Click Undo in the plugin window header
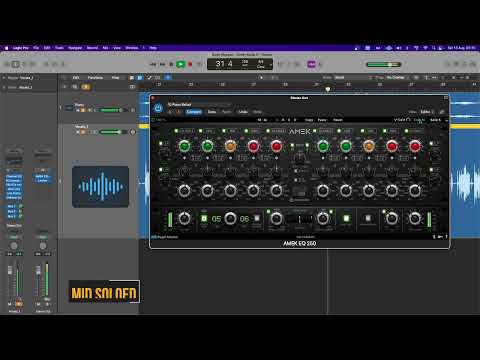The height and width of the screenshot is (360, 480). (243, 112)
